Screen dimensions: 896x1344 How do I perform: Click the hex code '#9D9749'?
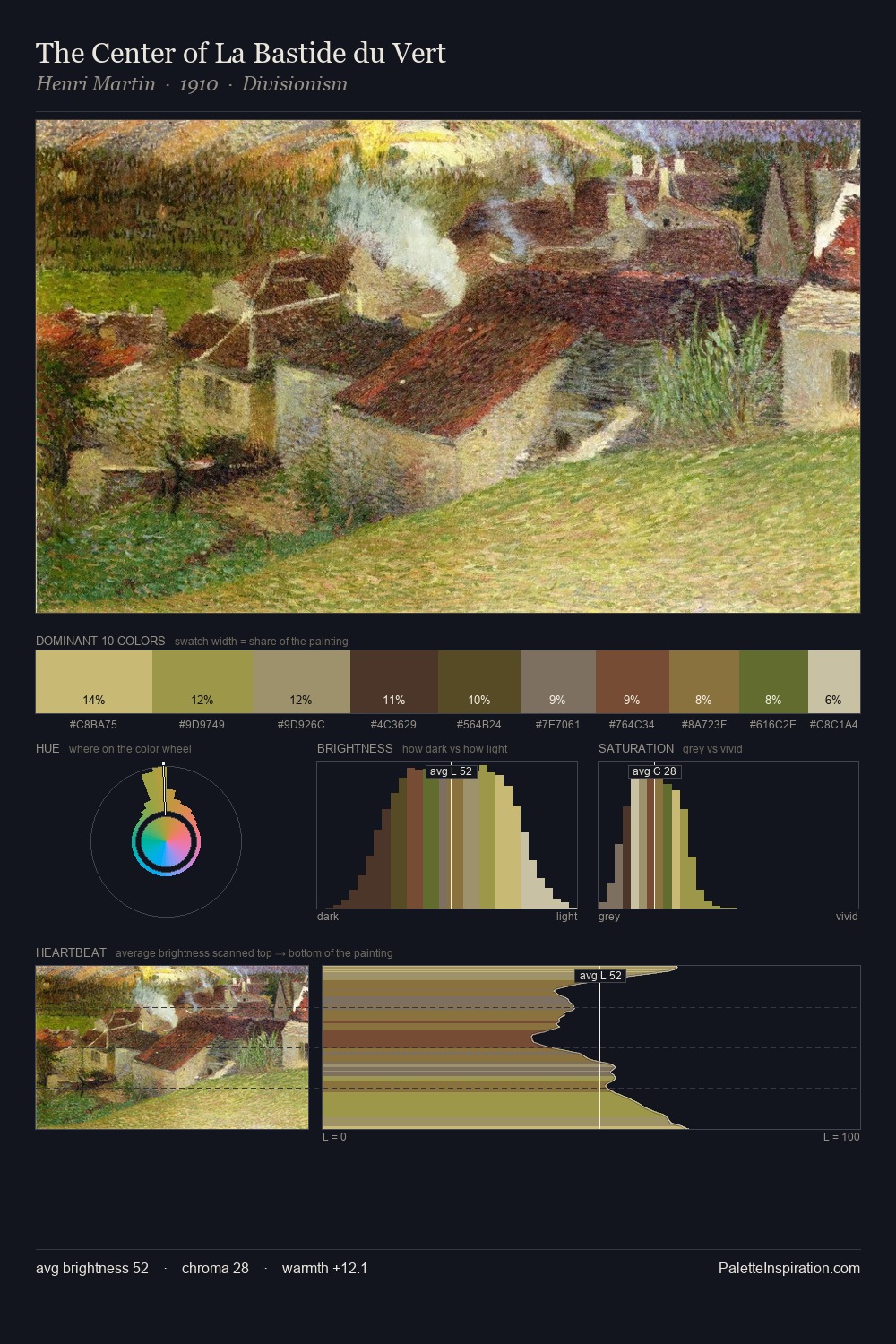point(202,725)
